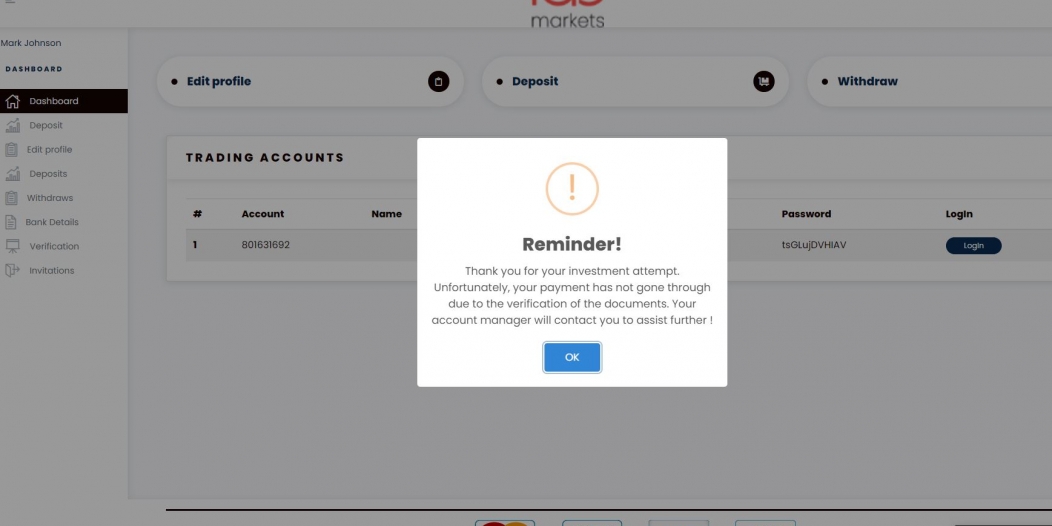
Task: Open the Withdraw quick action card
Action: [929, 82]
